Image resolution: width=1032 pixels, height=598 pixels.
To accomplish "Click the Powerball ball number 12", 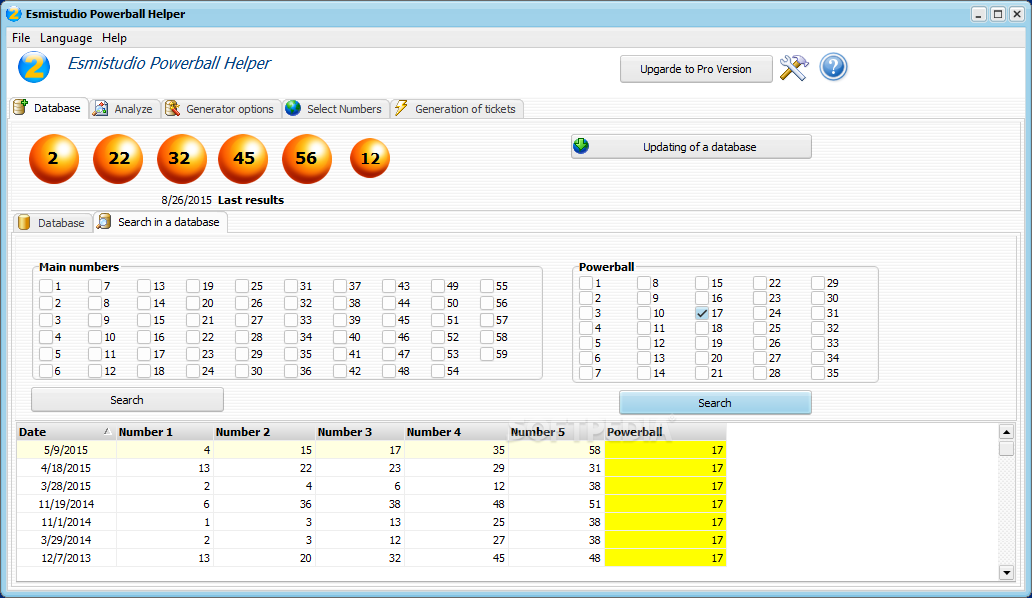I will click(x=370, y=158).
